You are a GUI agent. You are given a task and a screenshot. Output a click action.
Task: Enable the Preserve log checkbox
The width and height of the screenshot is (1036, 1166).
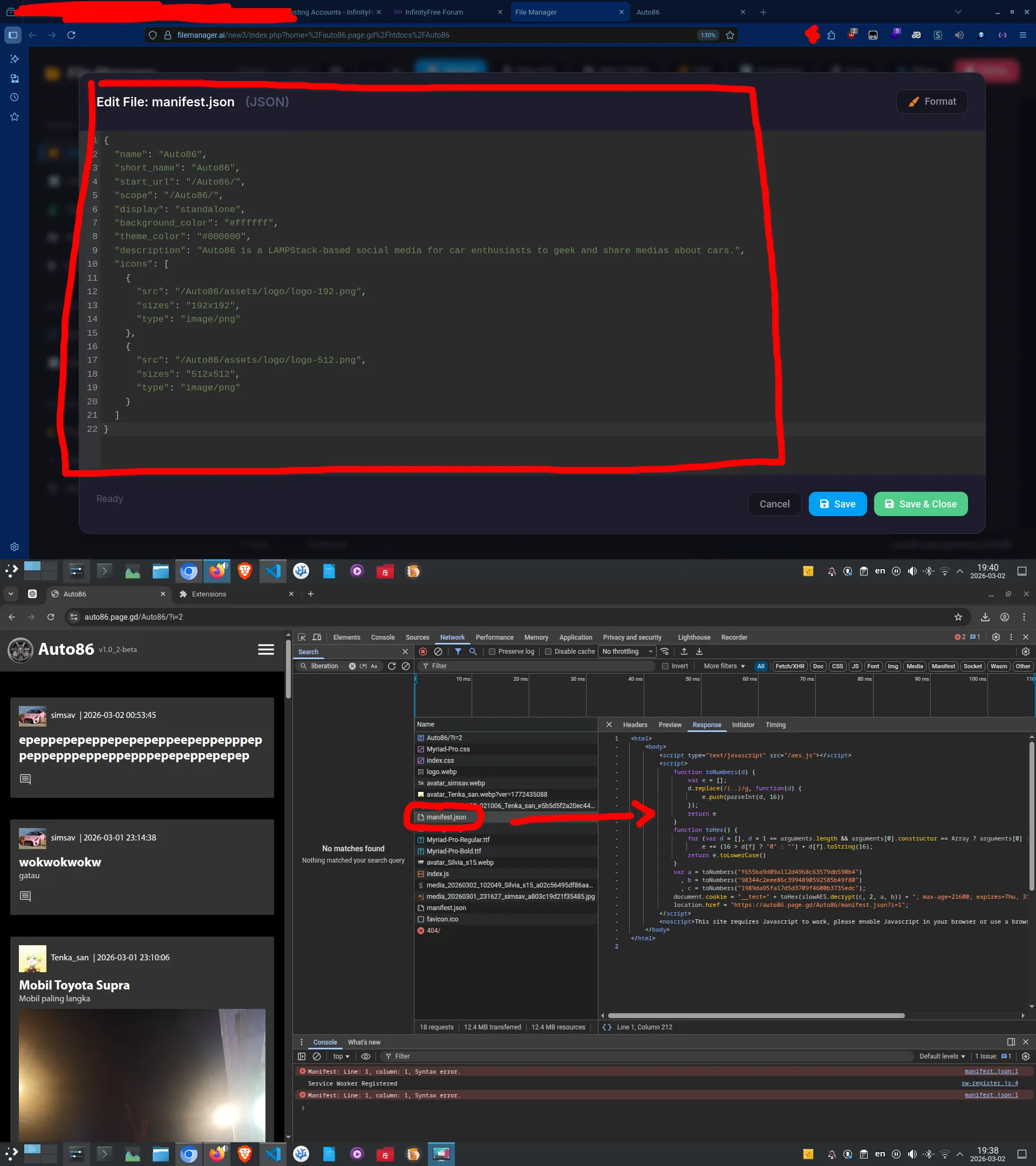tap(492, 652)
